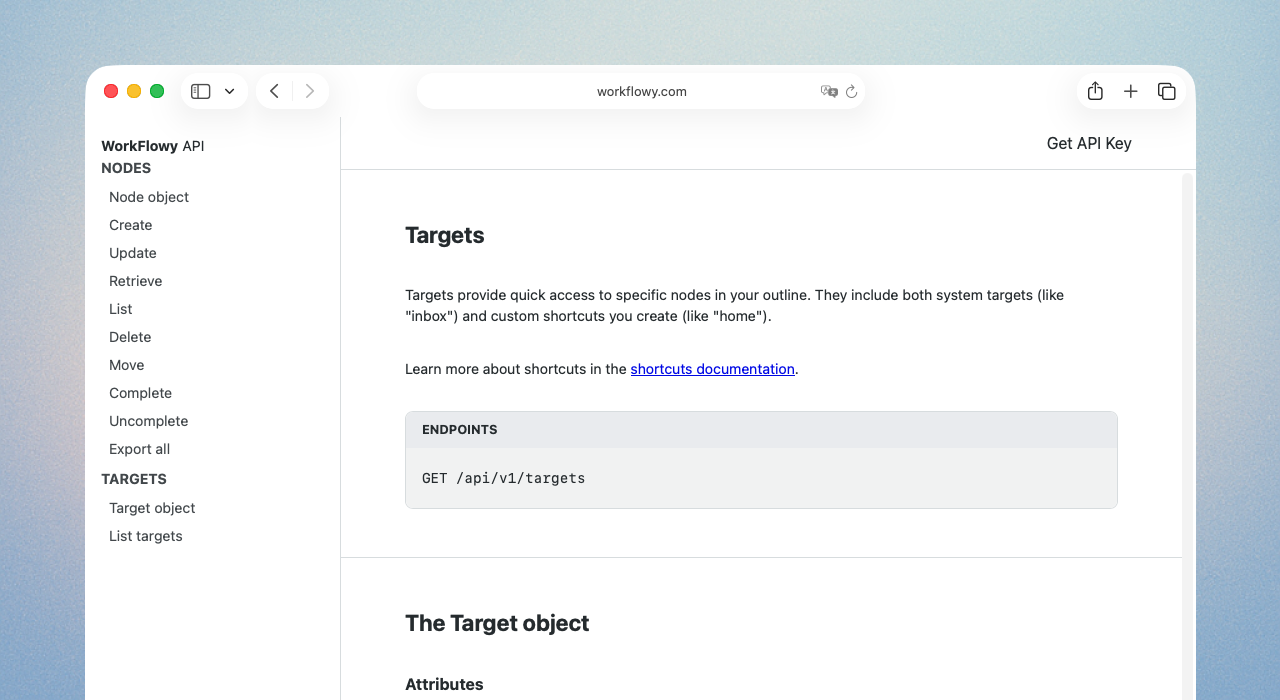Click inside the address bar
The image size is (1280, 700).
(641, 91)
